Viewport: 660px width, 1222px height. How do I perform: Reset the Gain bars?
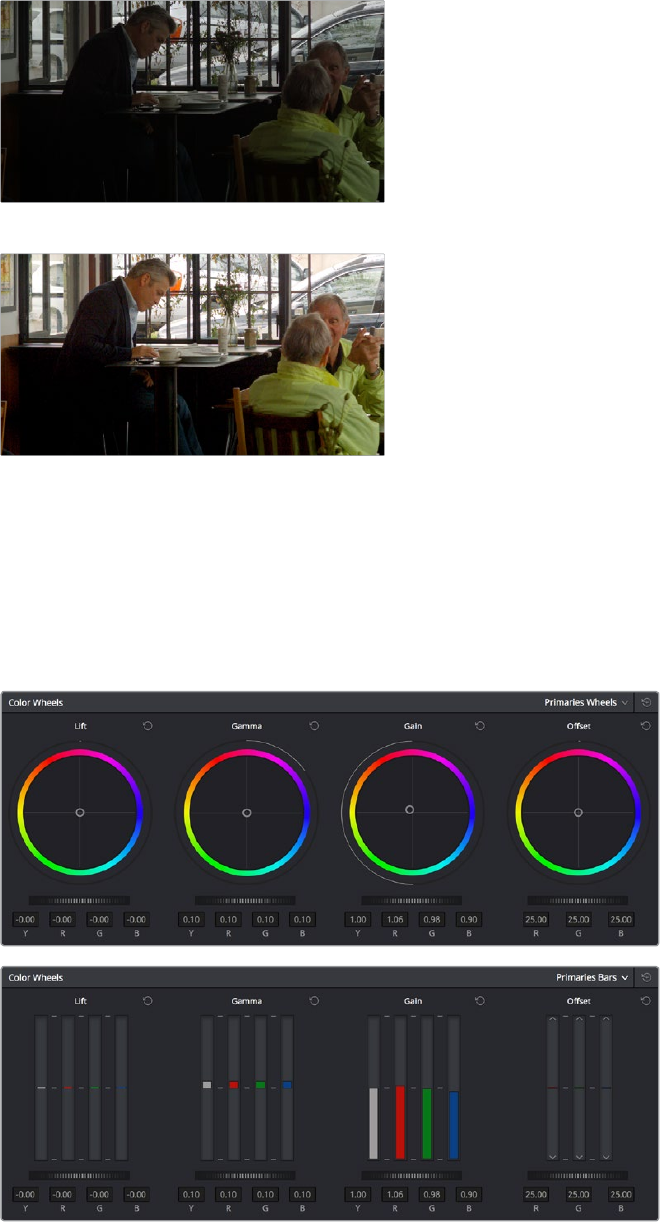(x=480, y=1000)
